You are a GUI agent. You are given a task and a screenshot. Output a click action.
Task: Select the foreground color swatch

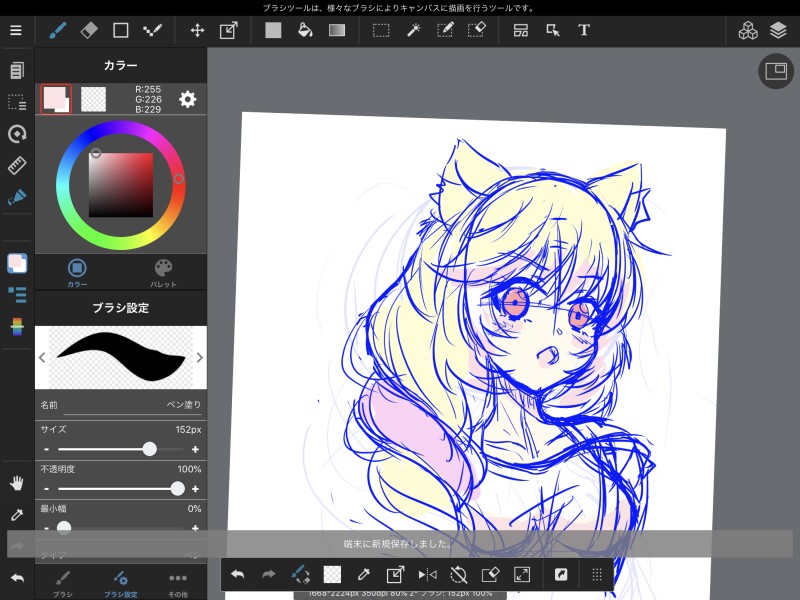(x=56, y=99)
